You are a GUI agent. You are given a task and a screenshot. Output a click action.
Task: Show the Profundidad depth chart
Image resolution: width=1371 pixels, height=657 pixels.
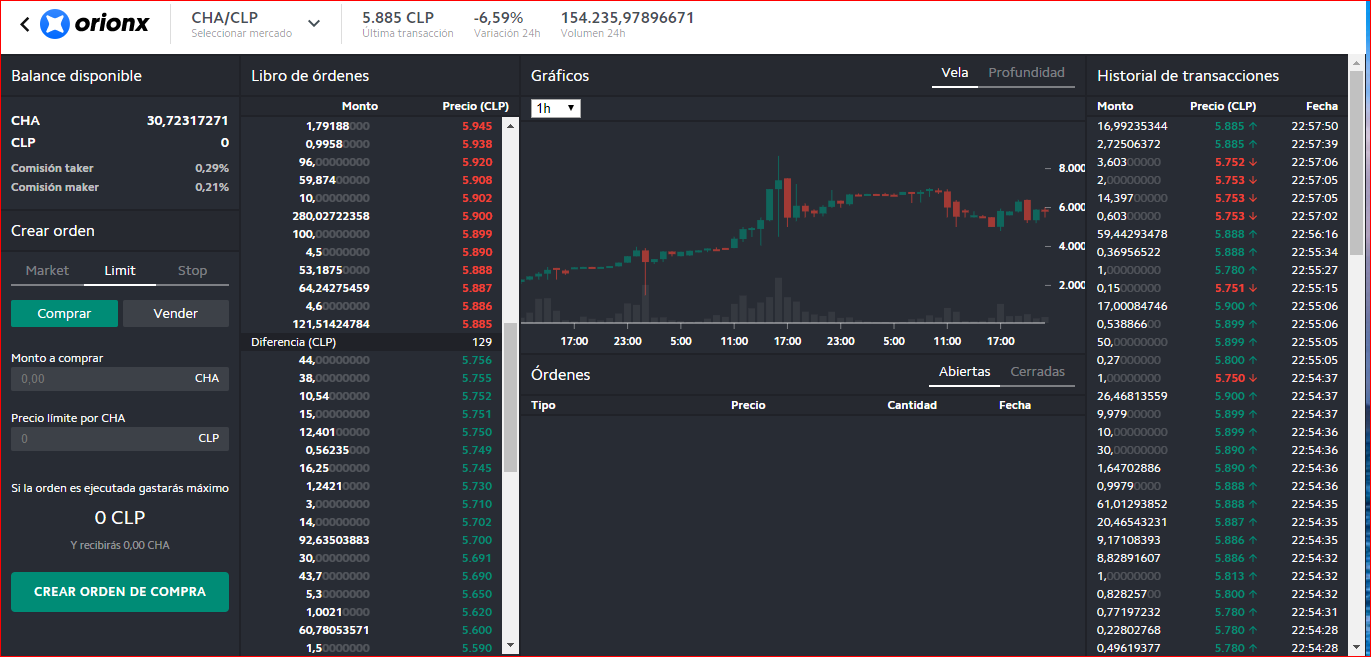pyautogui.click(x=1026, y=73)
